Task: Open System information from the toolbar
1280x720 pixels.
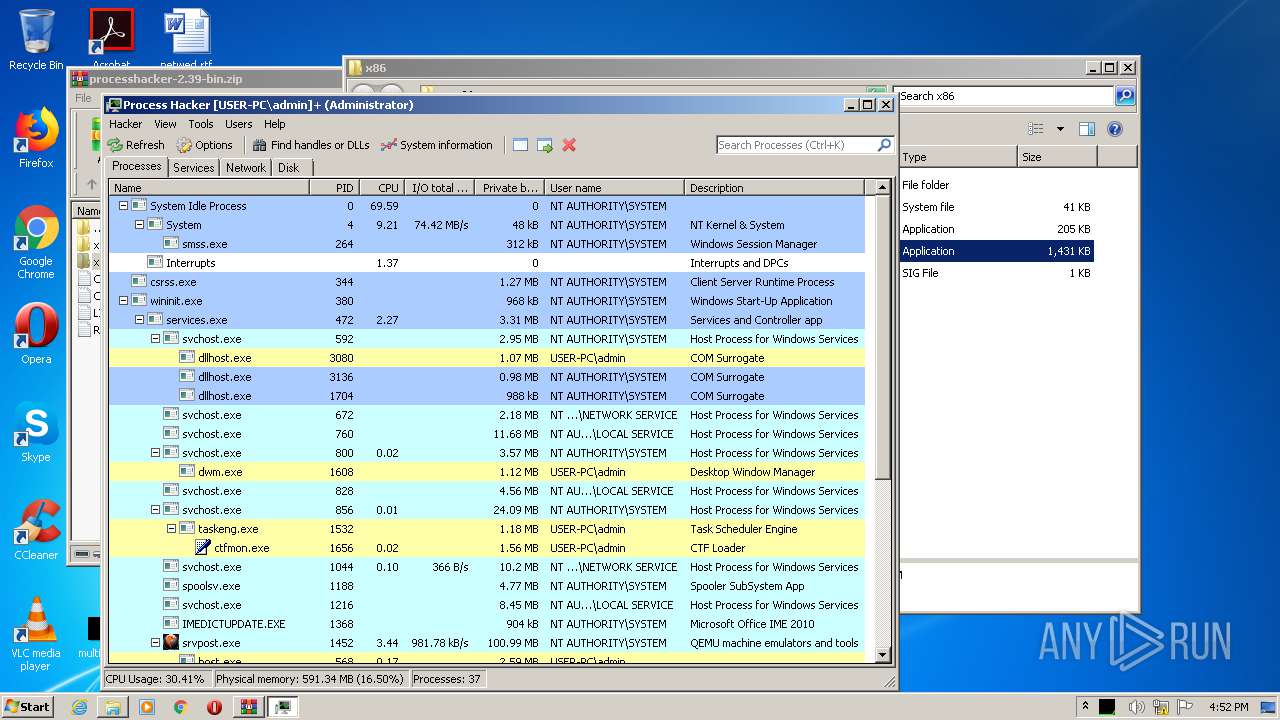Action: (x=437, y=145)
